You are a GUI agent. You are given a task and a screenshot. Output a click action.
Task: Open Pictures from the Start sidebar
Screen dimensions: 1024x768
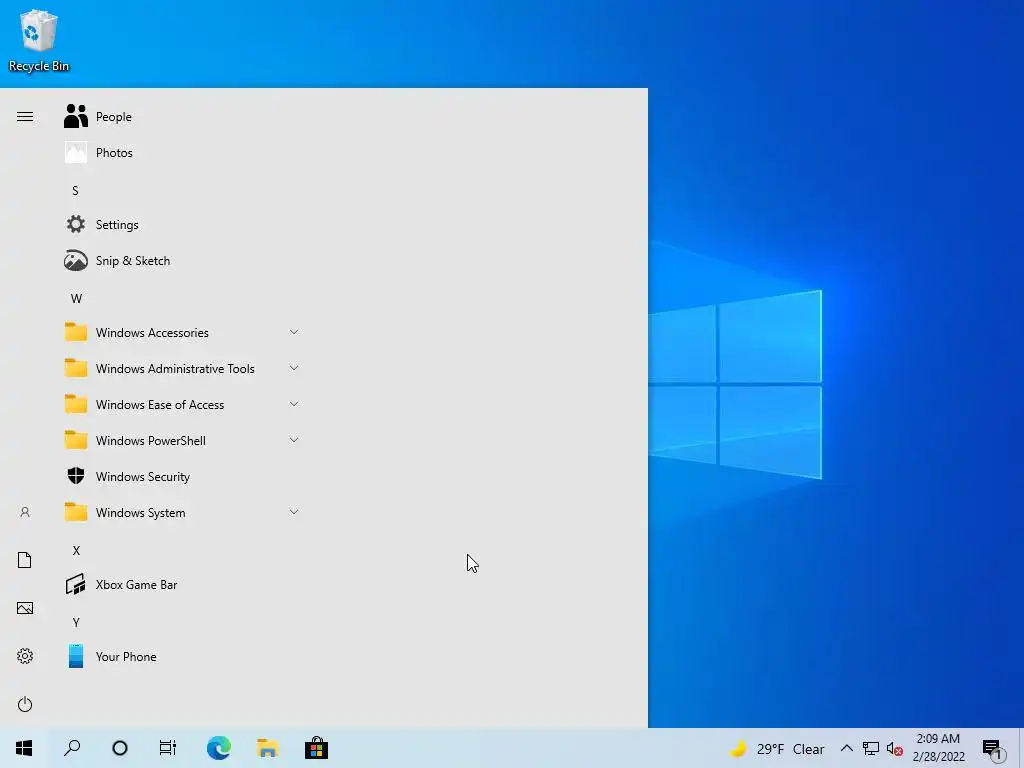(x=25, y=608)
